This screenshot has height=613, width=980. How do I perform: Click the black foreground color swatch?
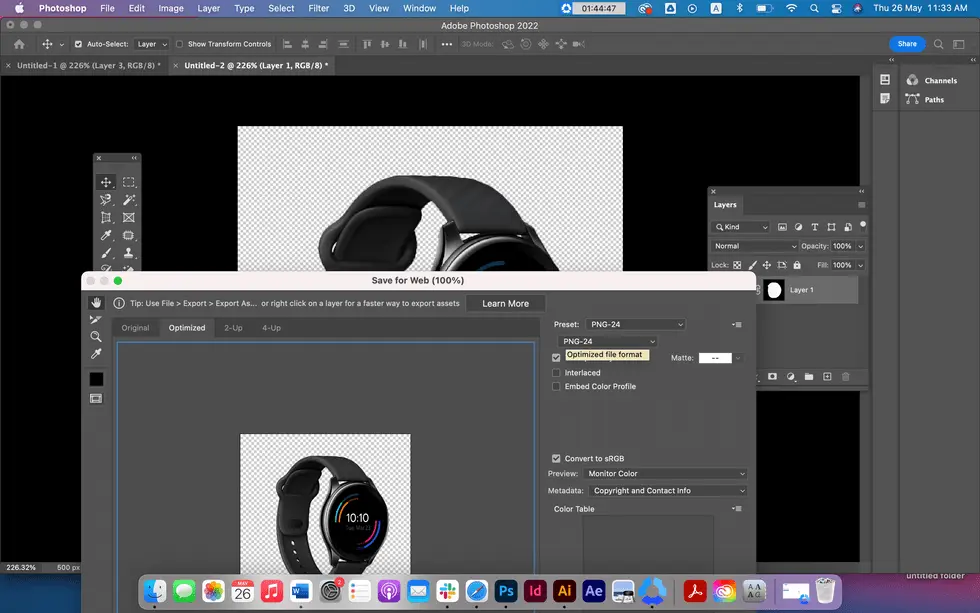point(96,378)
